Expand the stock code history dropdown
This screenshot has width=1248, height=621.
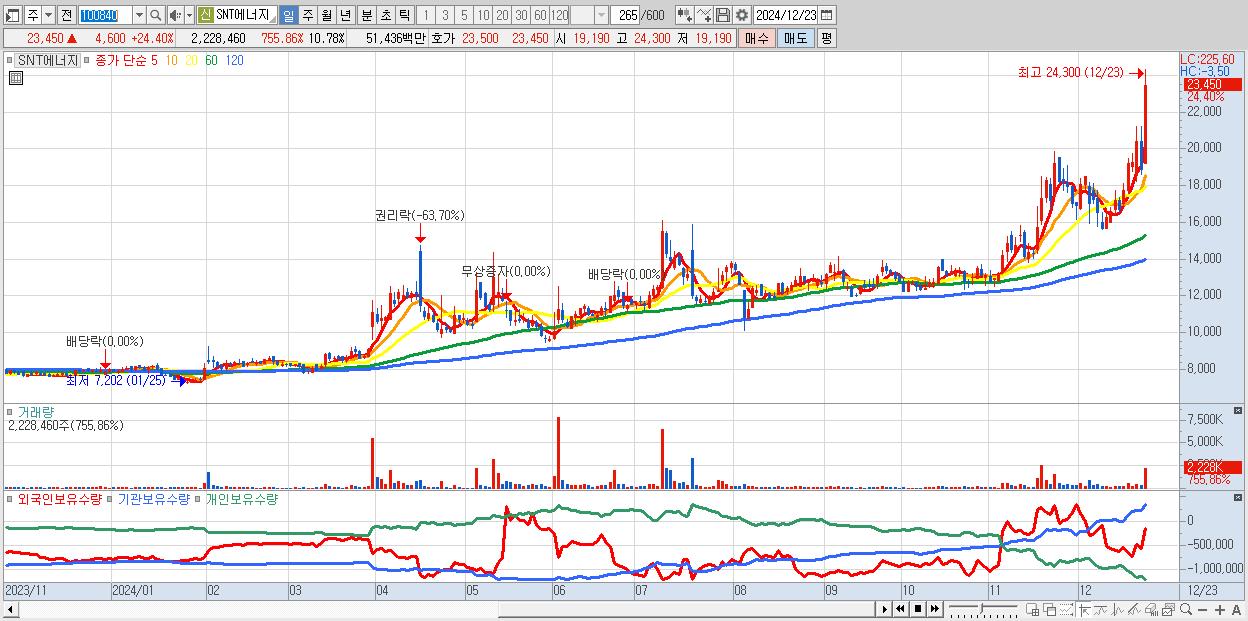click(x=139, y=15)
